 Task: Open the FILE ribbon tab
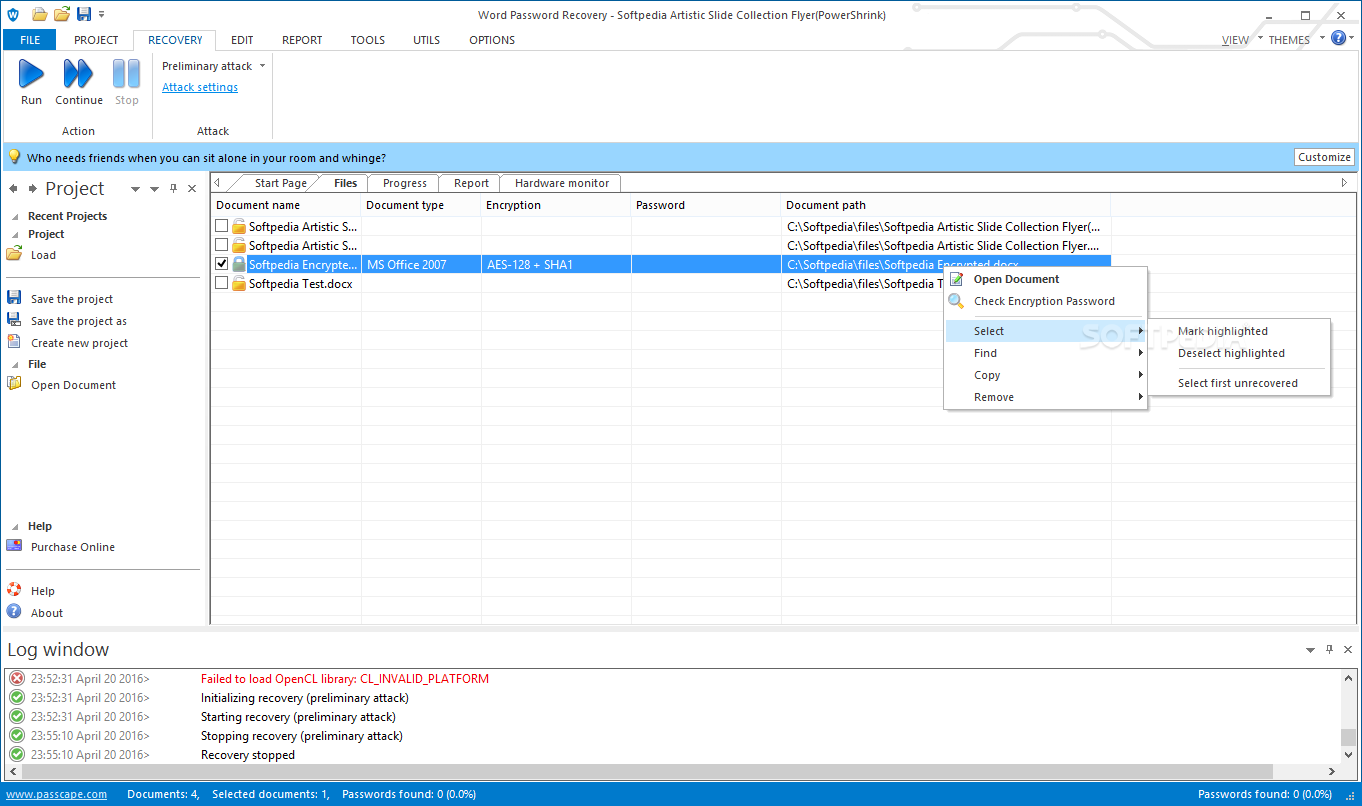[30, 40]
